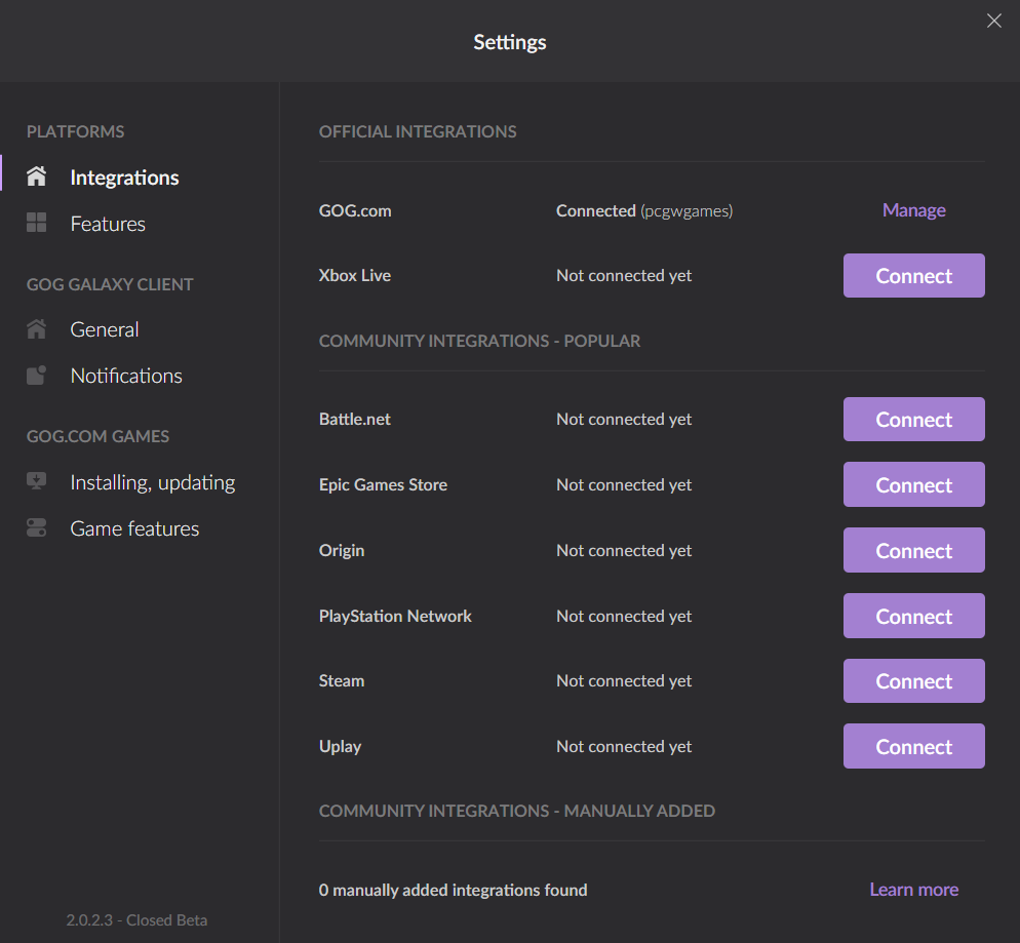Viewport: 1020px width, 943px height.
Task: Select Game features in sidebar
Action: [x=134, y=529]
